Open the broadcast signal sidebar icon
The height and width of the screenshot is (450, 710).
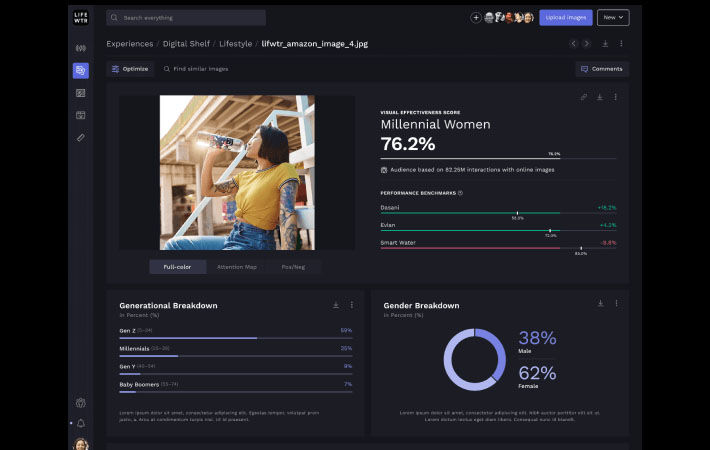coord(81,48)
